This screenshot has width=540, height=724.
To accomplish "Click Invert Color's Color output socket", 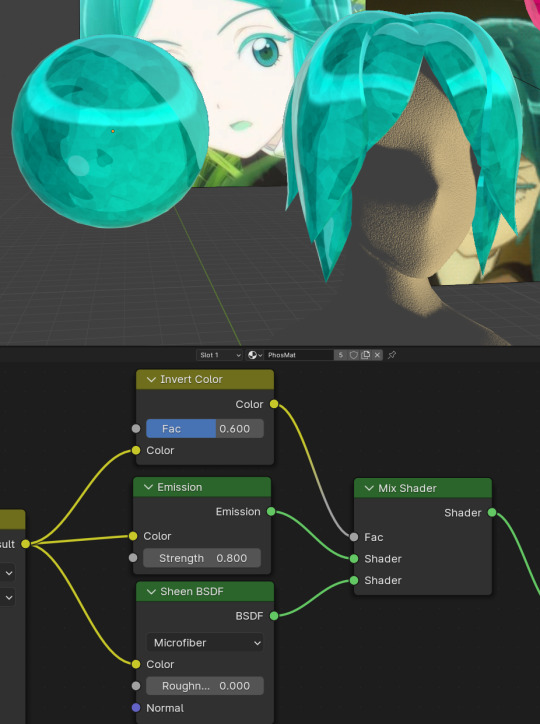I will (x=274, y=404).
